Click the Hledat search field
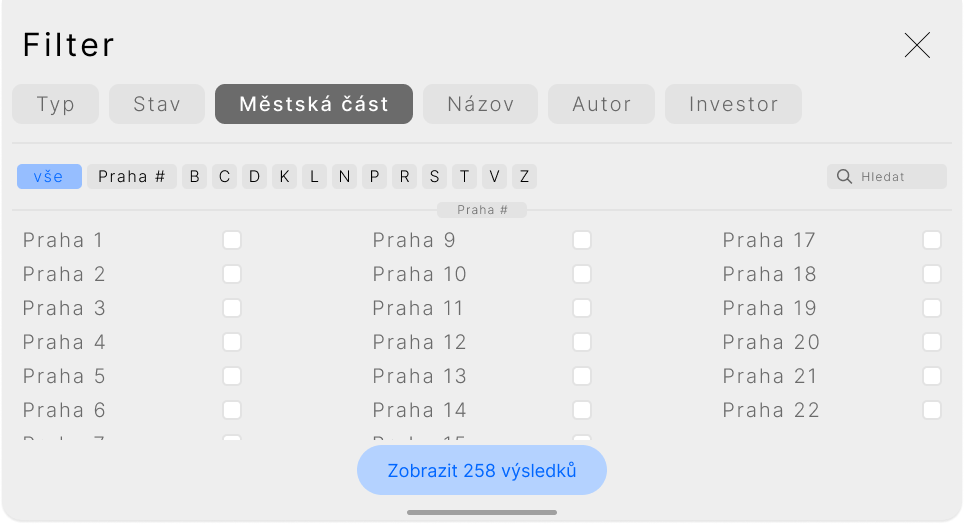 (887, 177)
